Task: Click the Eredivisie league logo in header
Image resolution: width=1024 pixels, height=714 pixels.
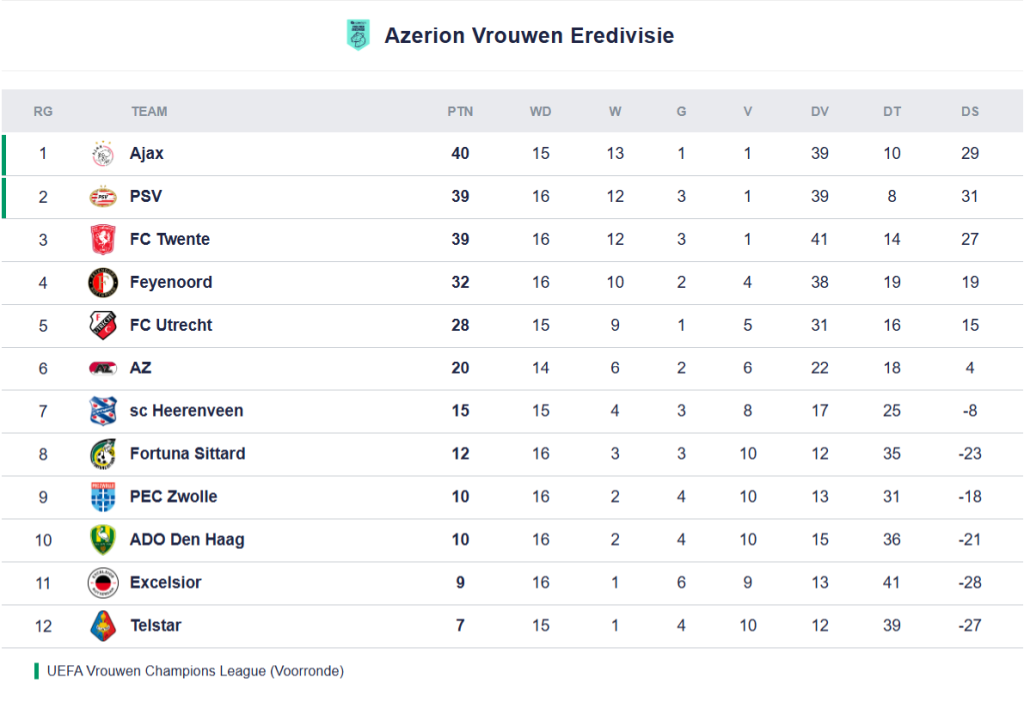Action: click(x=358, y=36)
